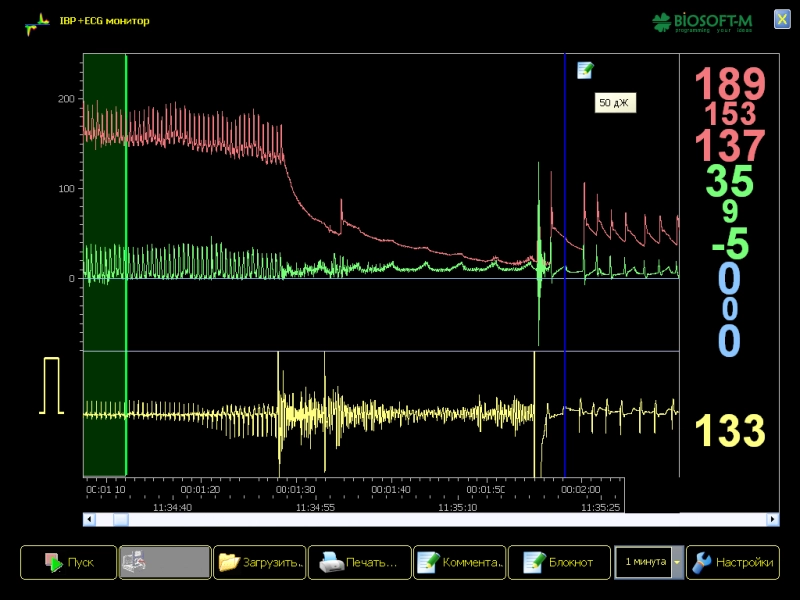
Task: Close the IBP+ECG monitor window
Action: 781,19
